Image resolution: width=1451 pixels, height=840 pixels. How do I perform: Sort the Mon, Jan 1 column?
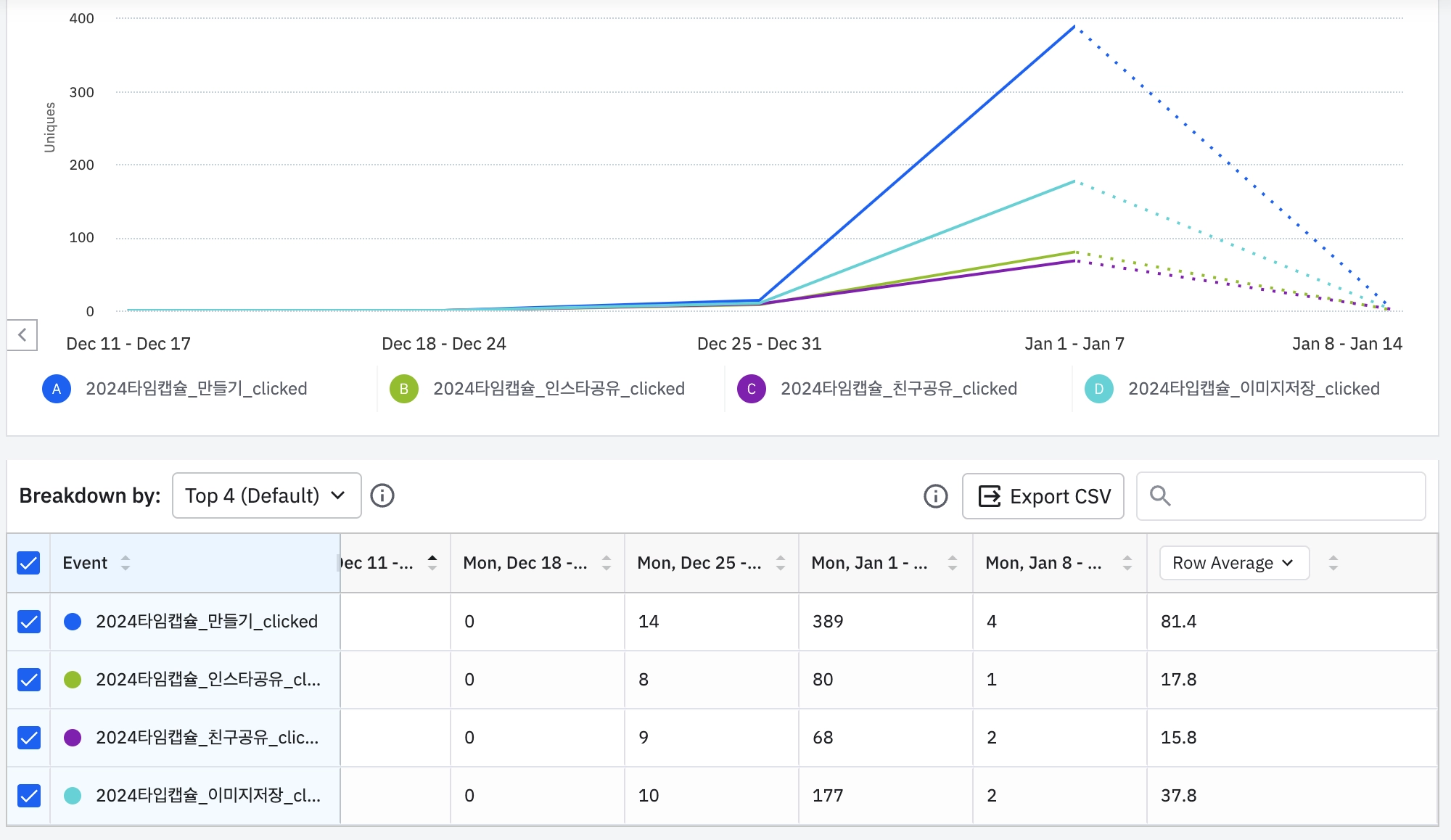(x=953, y=563)
